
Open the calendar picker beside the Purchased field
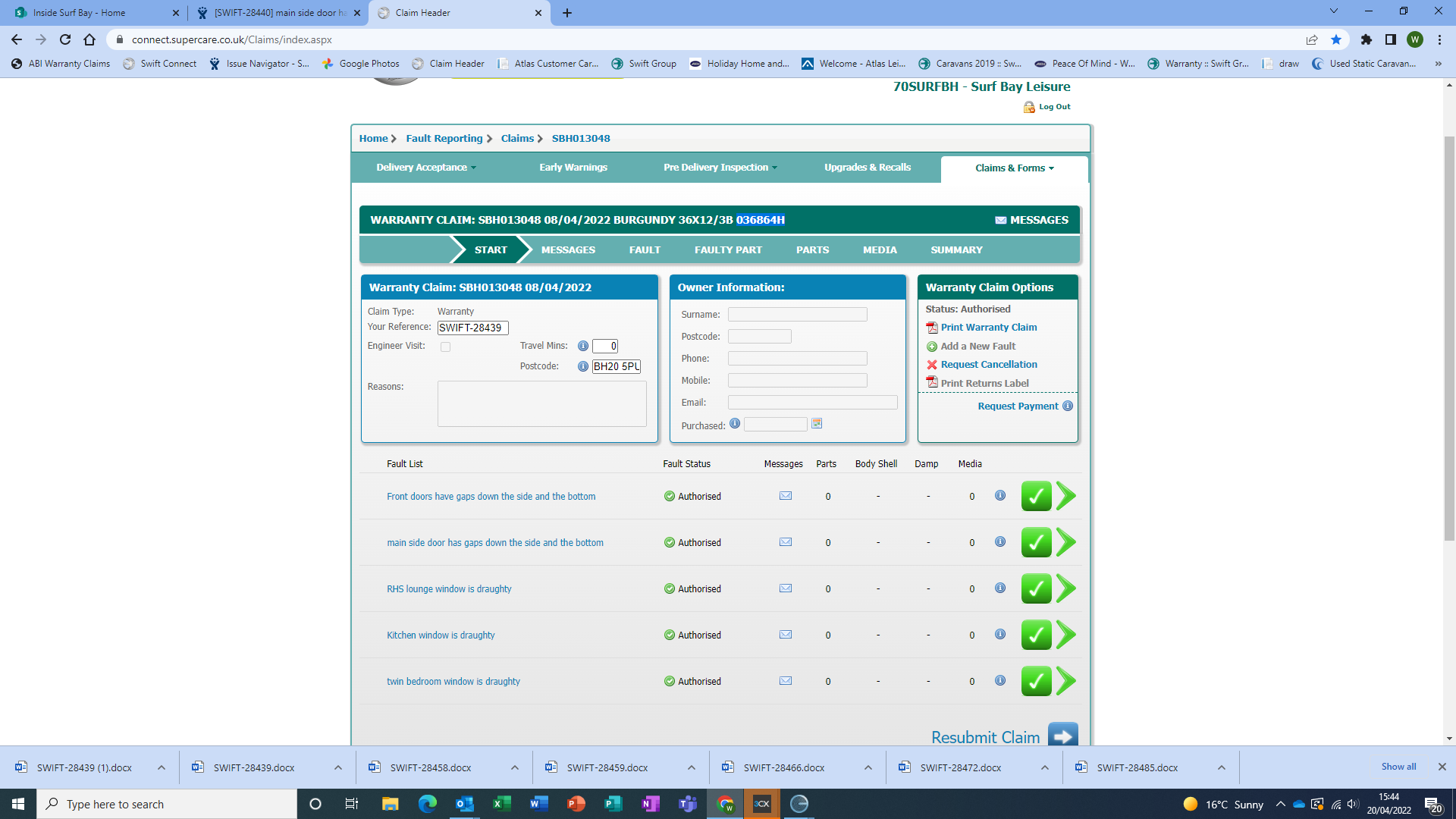pos(817,424)
